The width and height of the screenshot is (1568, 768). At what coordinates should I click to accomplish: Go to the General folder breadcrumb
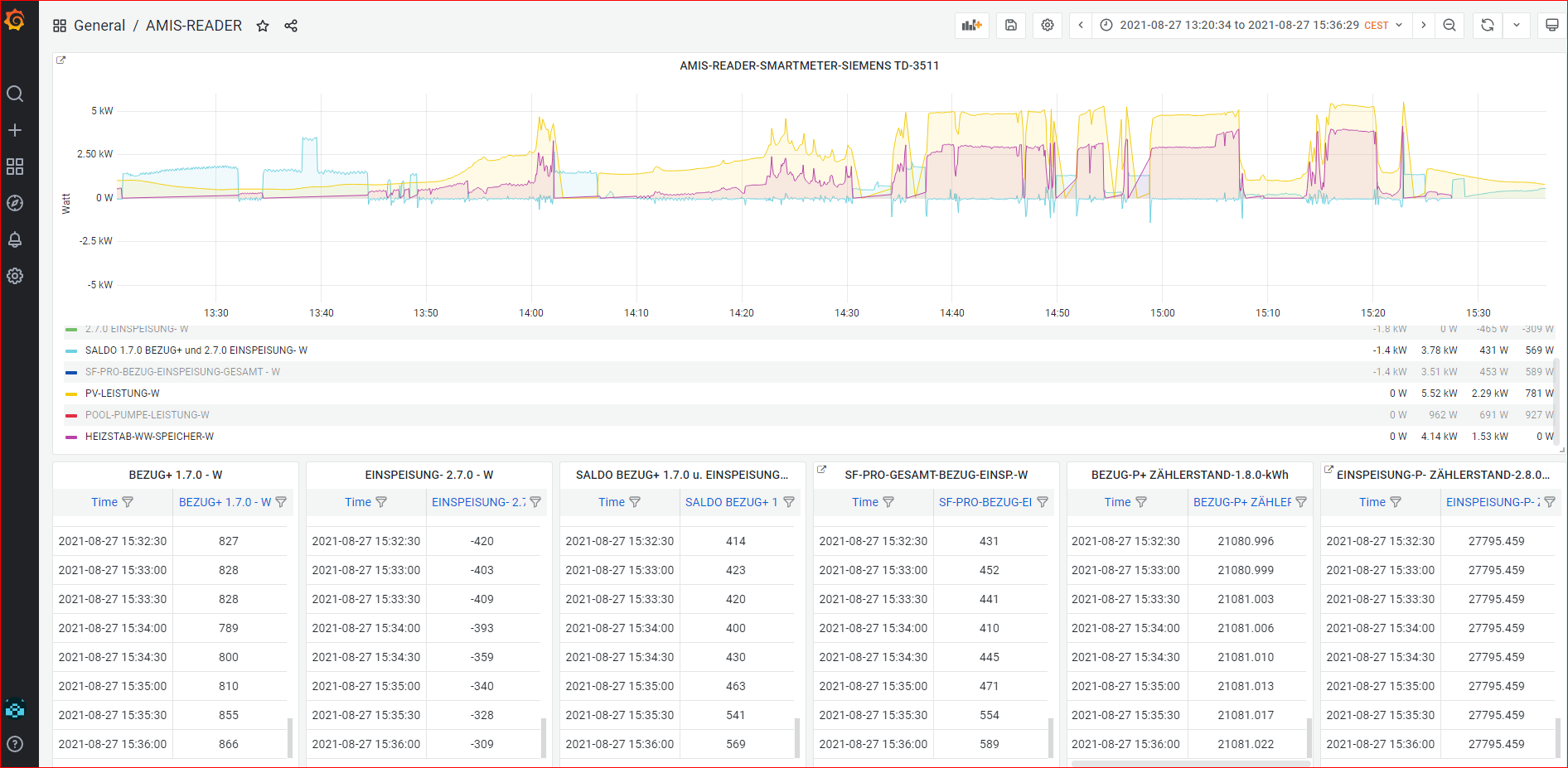(99, 26)
